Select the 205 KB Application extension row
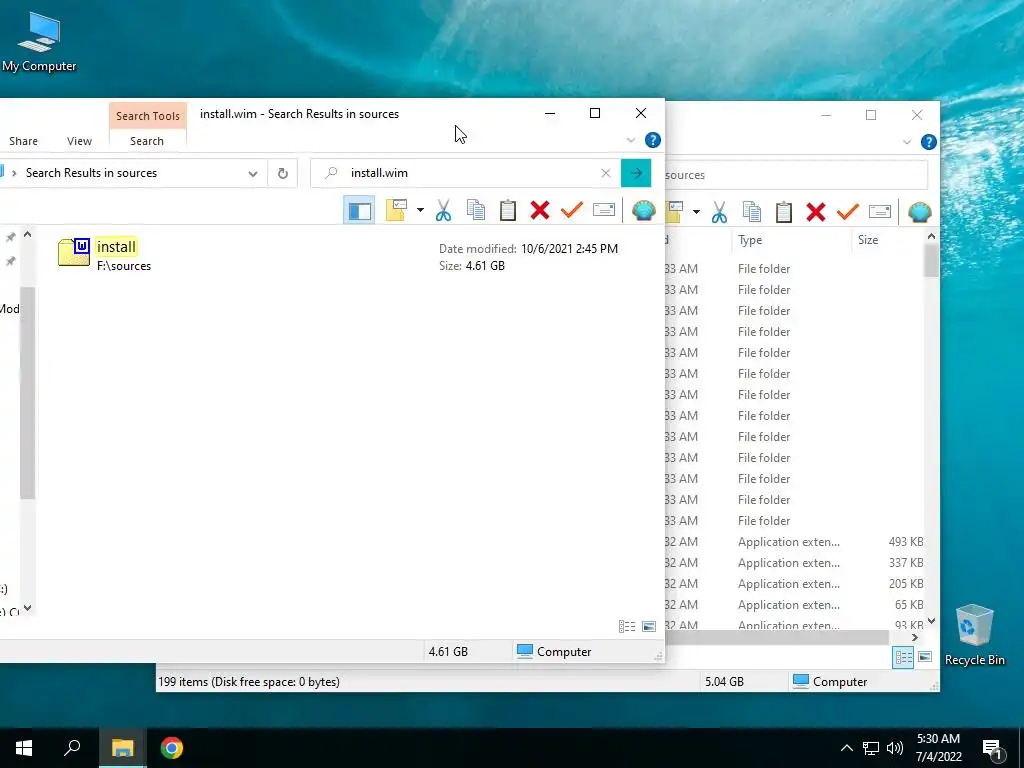Viewport: 1024px width, 768px height. [794, 583]
